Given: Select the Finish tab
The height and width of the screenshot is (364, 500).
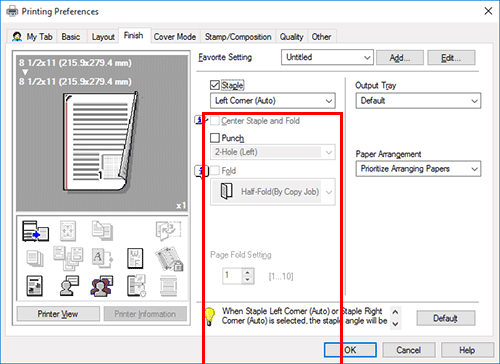Looking at the screenshot, I should pyautogui.click(x=134, y=35).
